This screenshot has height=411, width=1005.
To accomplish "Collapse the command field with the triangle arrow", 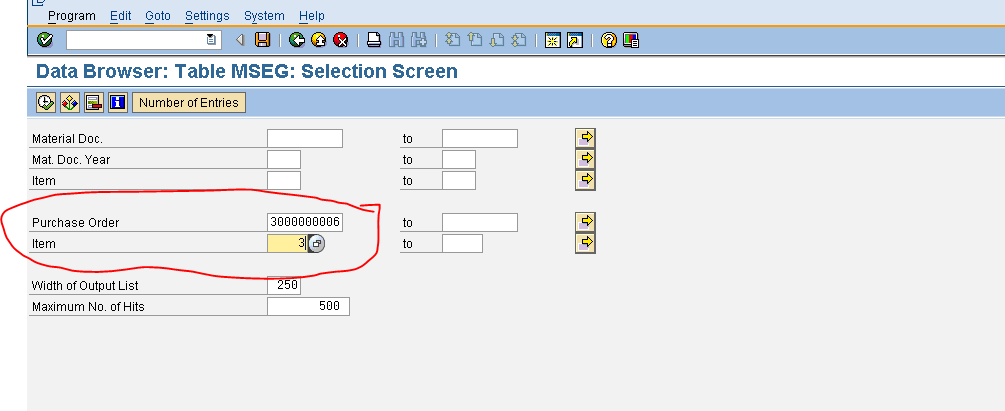I will (x=240, y=40).
